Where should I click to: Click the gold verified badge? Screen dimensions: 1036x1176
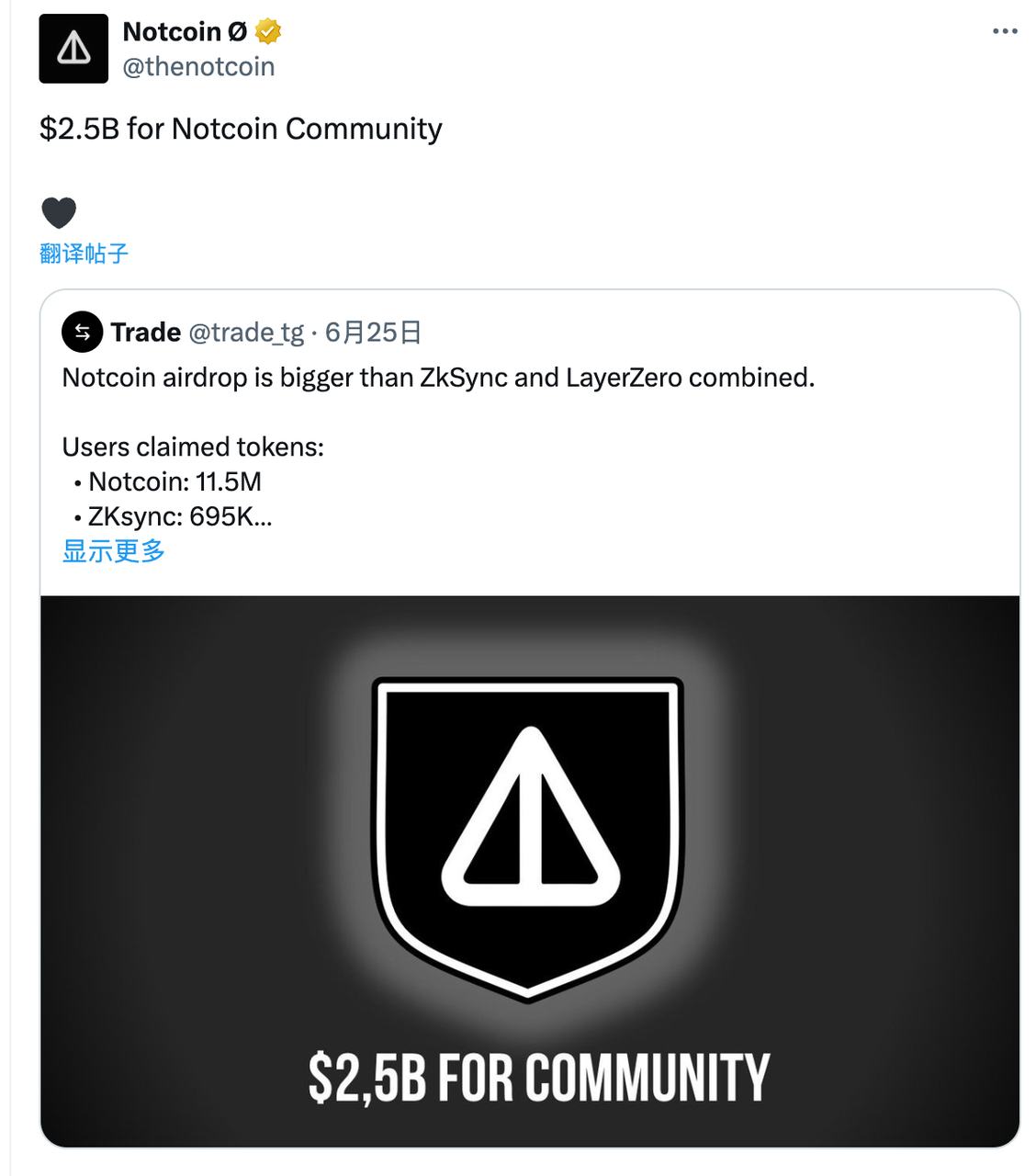268,31
